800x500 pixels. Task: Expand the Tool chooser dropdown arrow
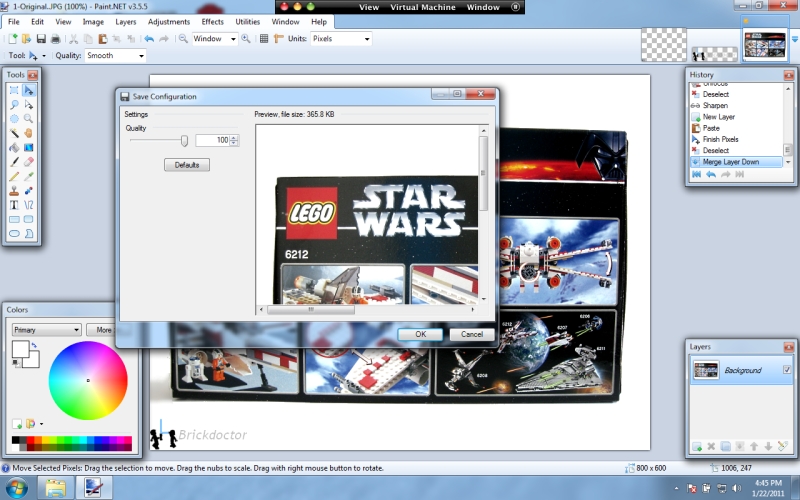[x=44, y=56]
